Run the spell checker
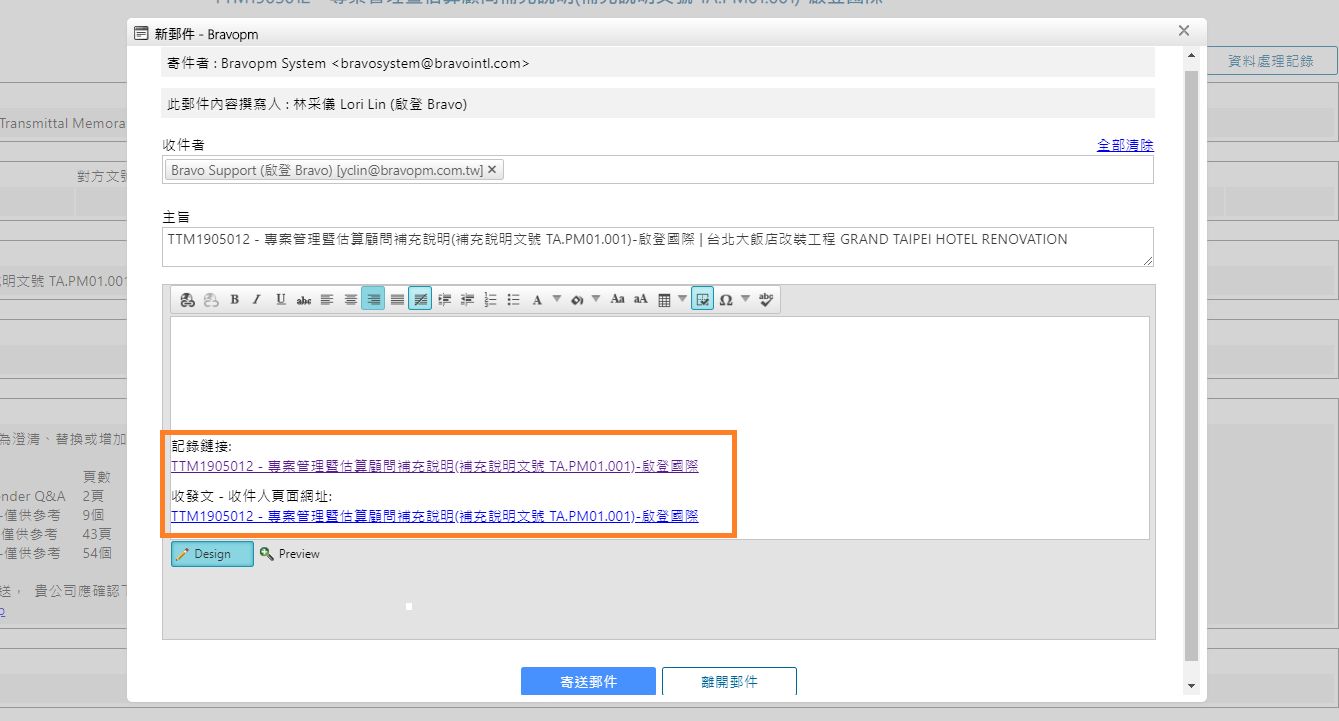Image resolution: width=1339 pixels, height=721 pixels. point(766,299)
